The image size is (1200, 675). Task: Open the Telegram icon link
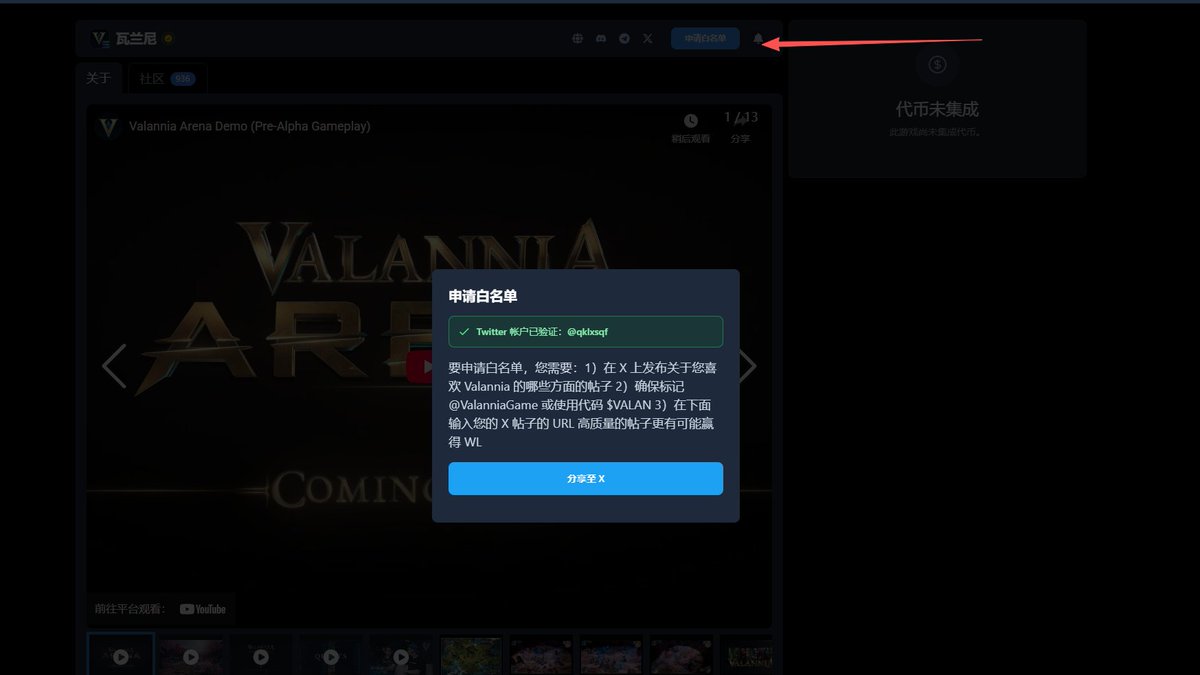coord(624,39)
